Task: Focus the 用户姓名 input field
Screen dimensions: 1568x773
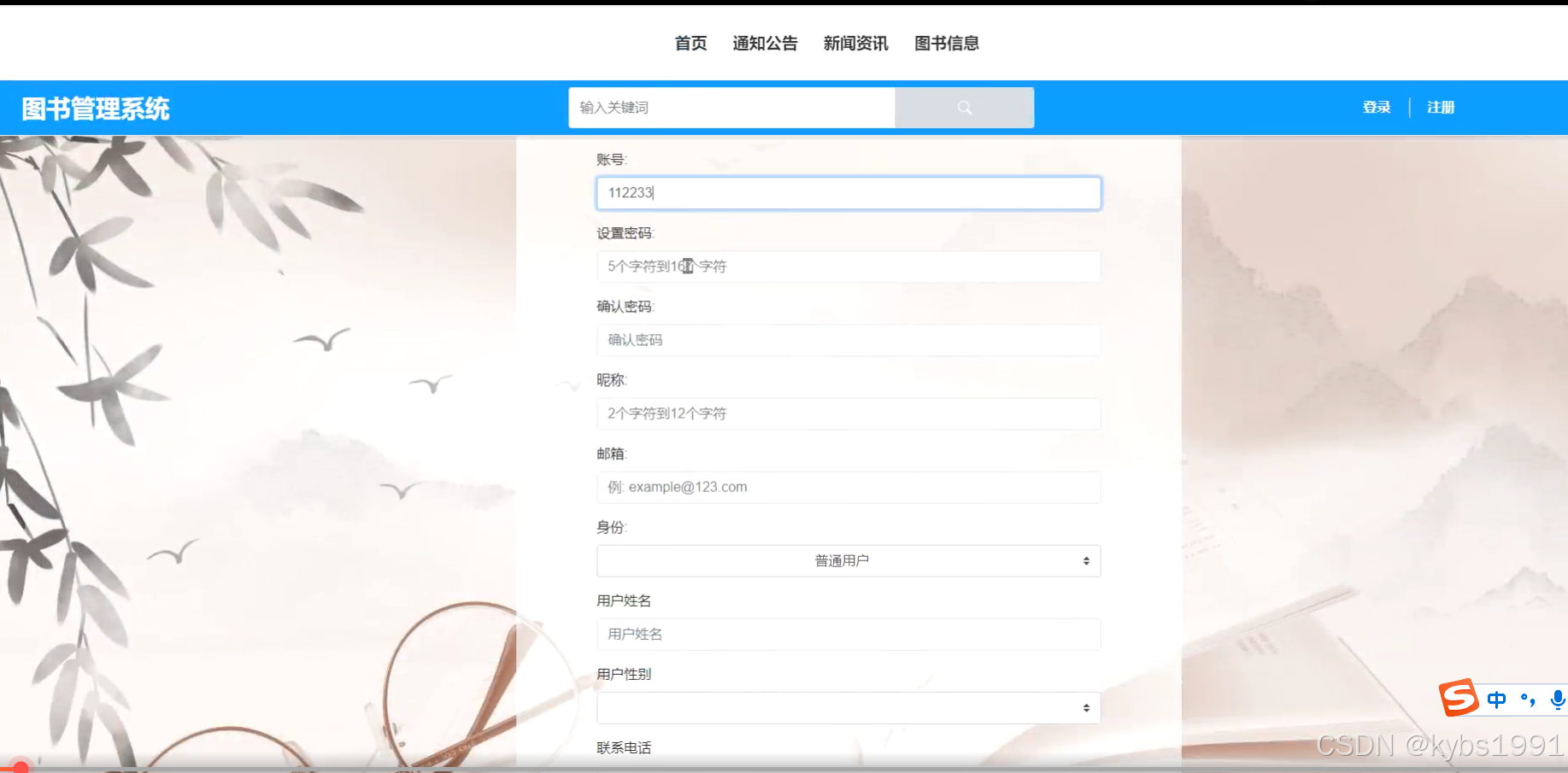Action: (849, 635)
